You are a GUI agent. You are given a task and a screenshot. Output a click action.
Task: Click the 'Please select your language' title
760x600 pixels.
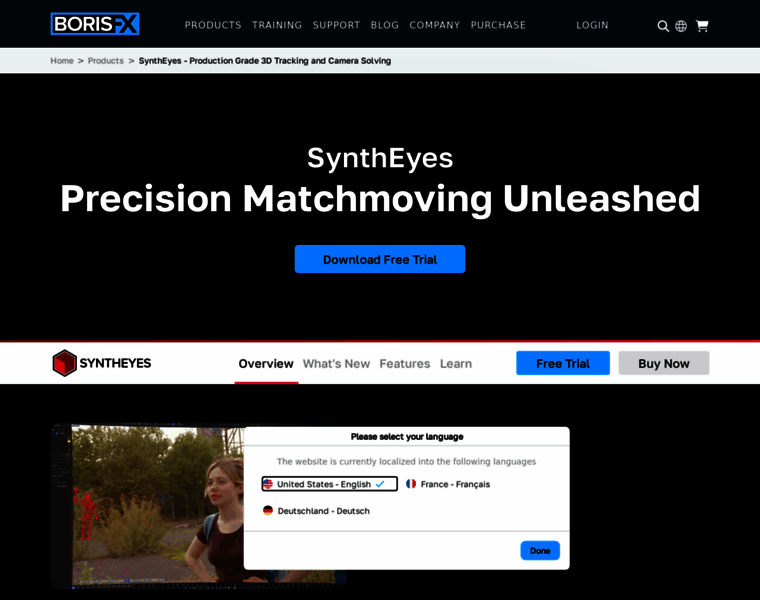407,437
